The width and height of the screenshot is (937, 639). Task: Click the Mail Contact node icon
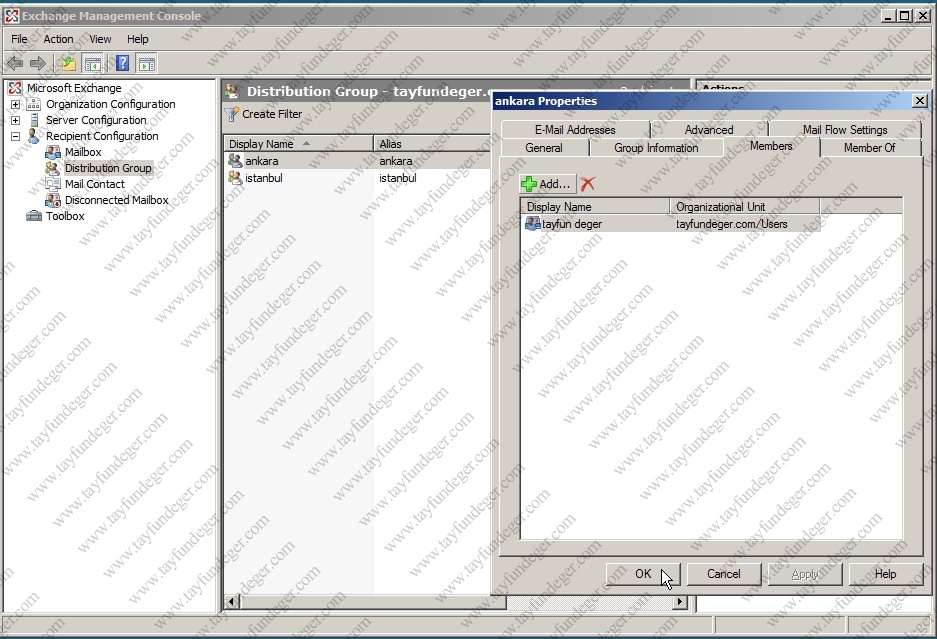click(x=53, y=184)
